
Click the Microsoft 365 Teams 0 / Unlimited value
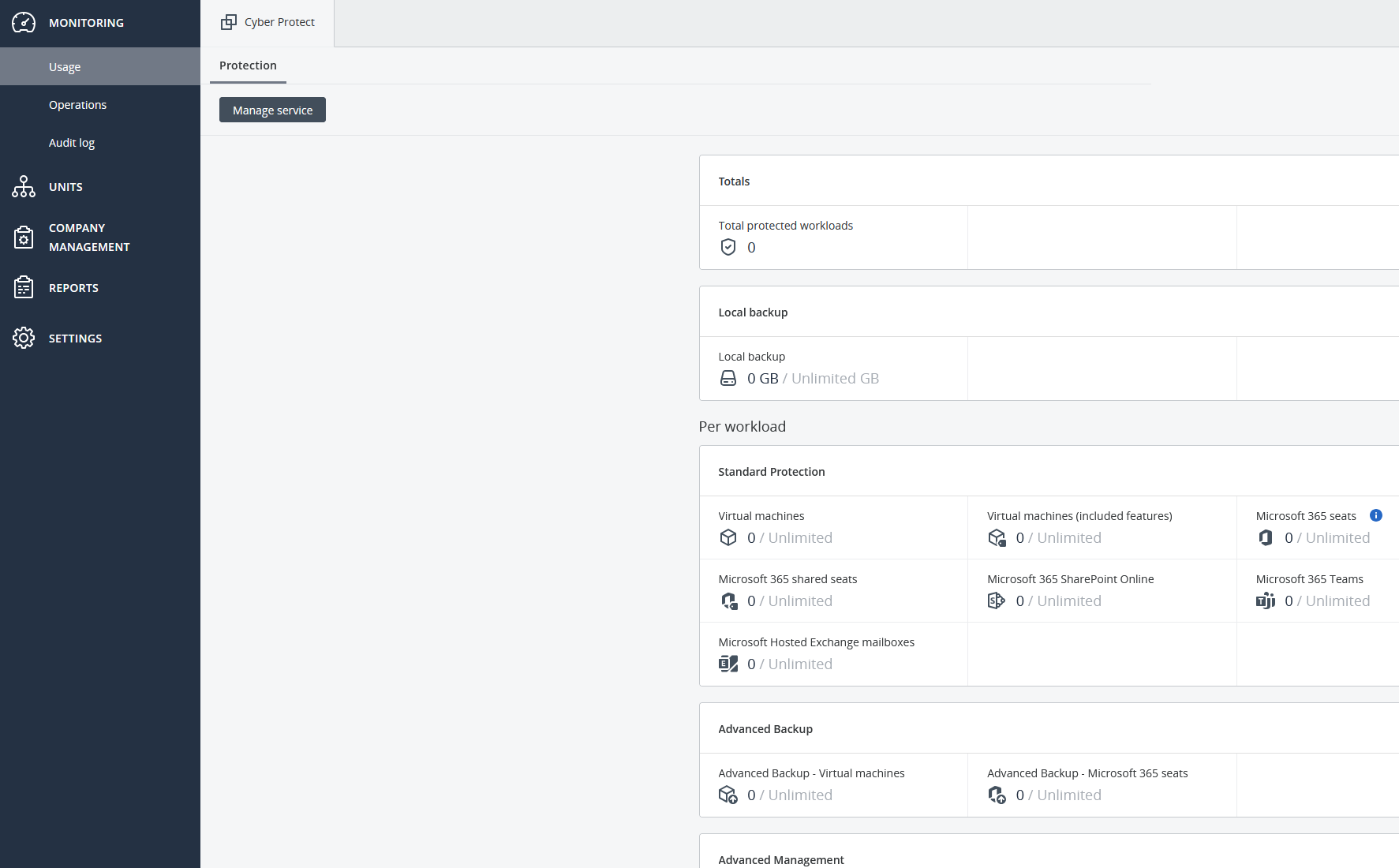click(1327, 600)
